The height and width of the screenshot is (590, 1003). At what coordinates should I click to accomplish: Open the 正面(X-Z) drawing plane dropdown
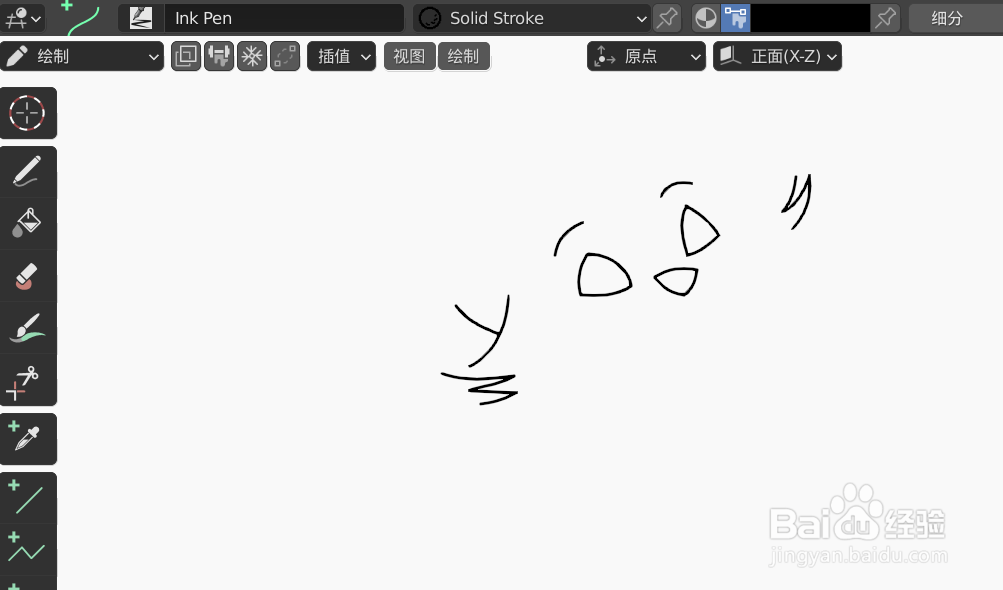pos(777,56)
